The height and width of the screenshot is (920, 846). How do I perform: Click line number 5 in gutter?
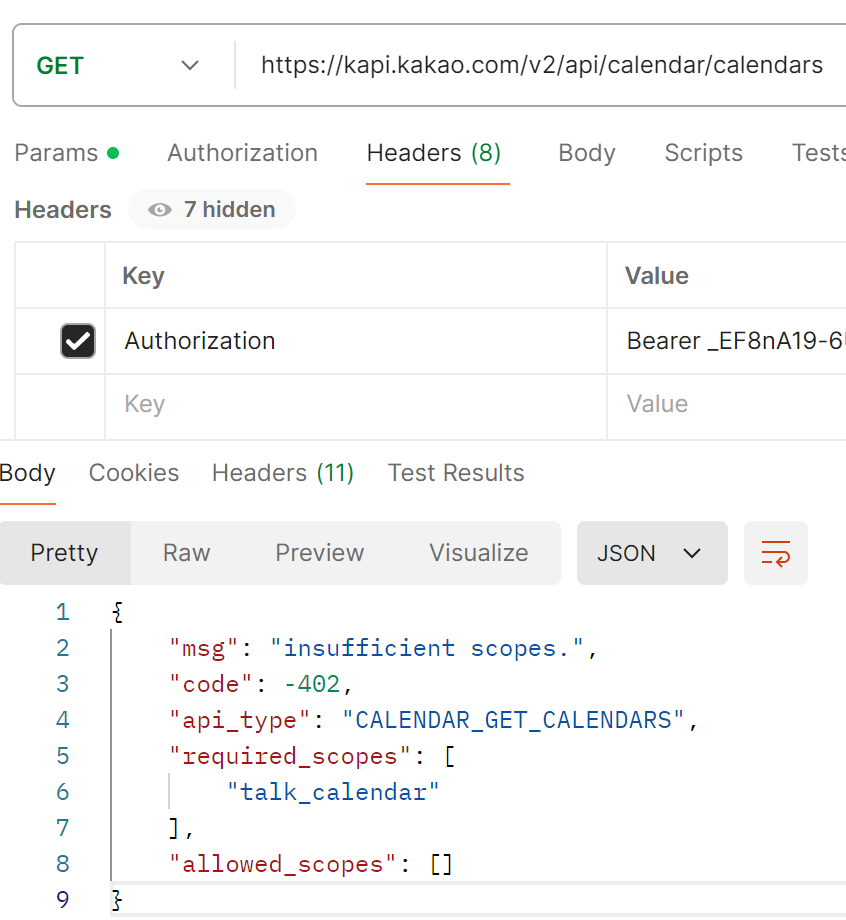tap(63, 756)
